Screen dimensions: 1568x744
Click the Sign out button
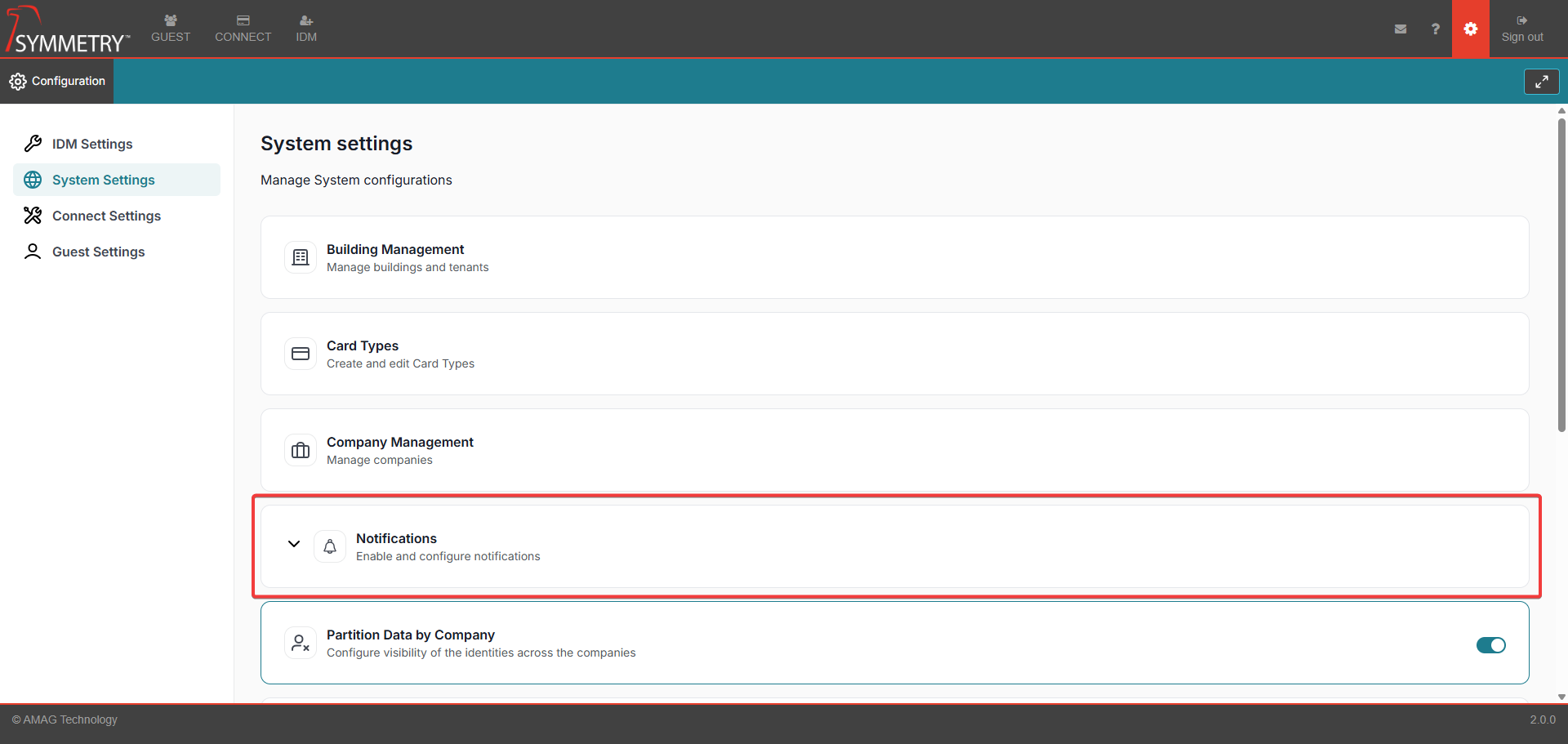click(x=1521, y=29)
